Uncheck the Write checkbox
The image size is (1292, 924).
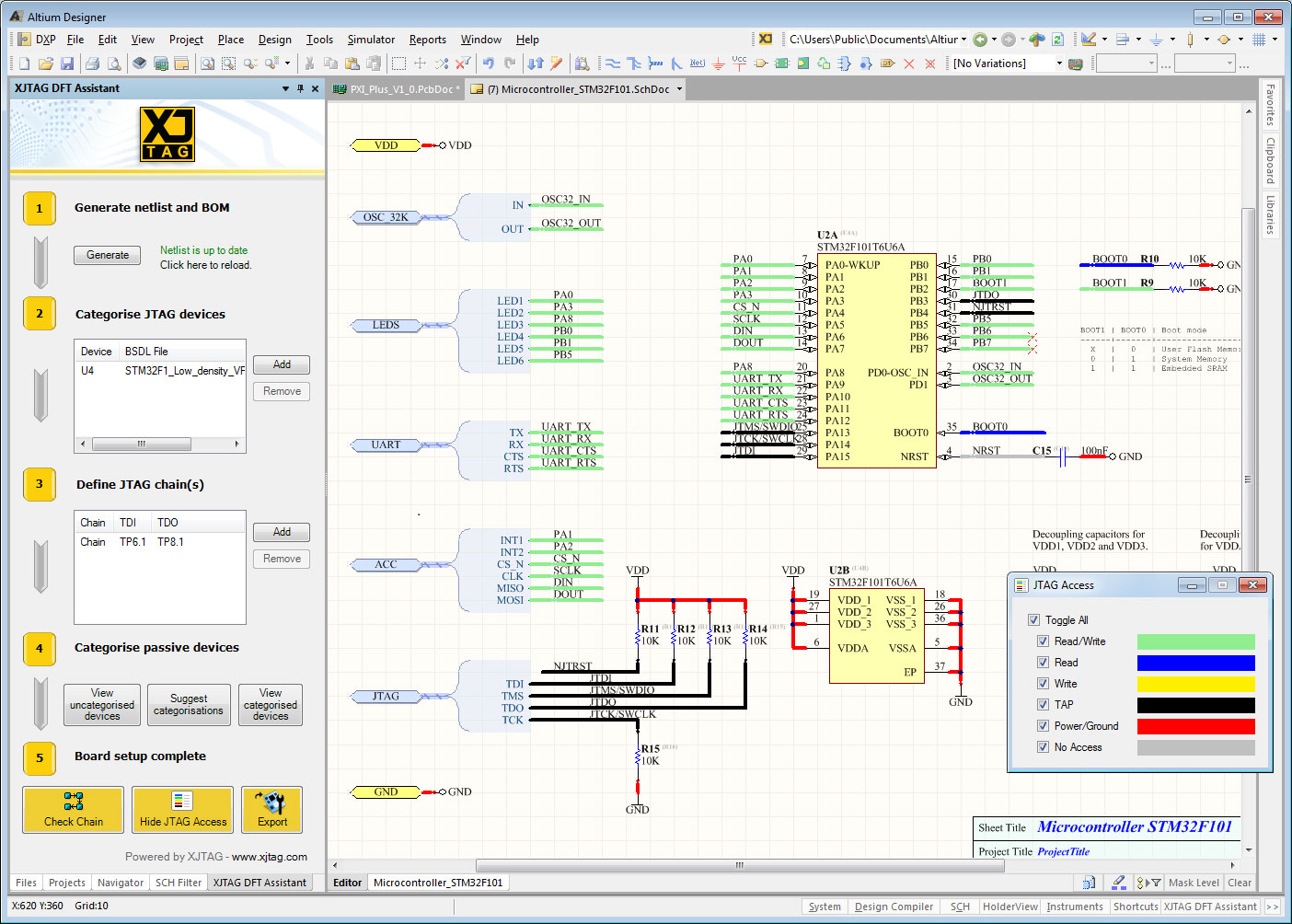click(1044, 684)
